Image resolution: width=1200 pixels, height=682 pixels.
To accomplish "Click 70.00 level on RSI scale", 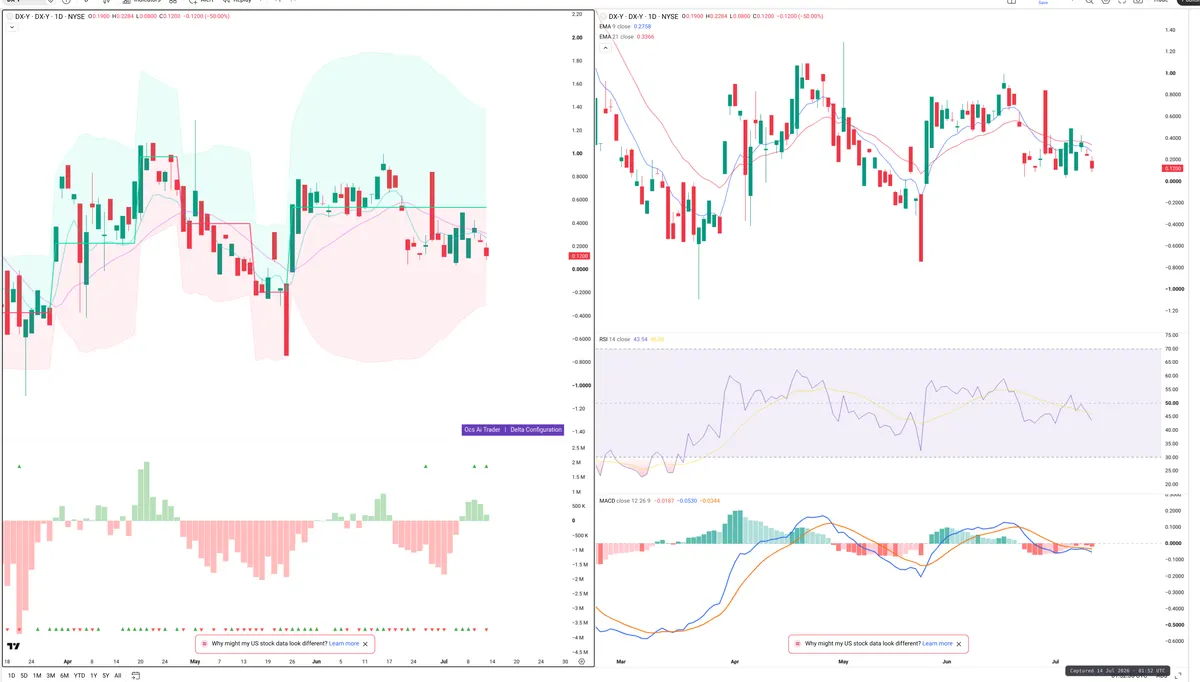I will click(1172, 349).
